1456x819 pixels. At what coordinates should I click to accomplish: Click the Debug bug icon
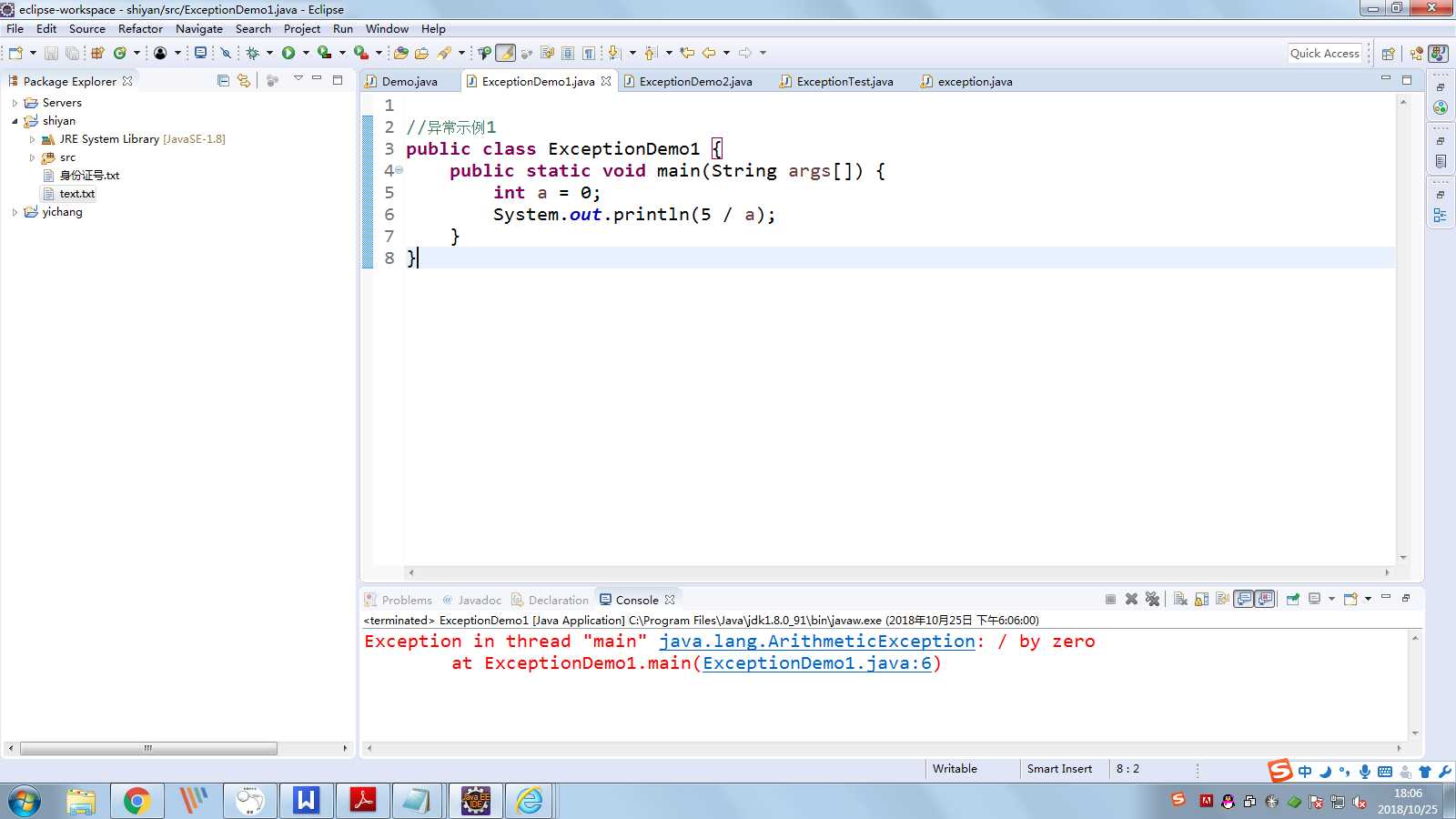click(252, 53)
